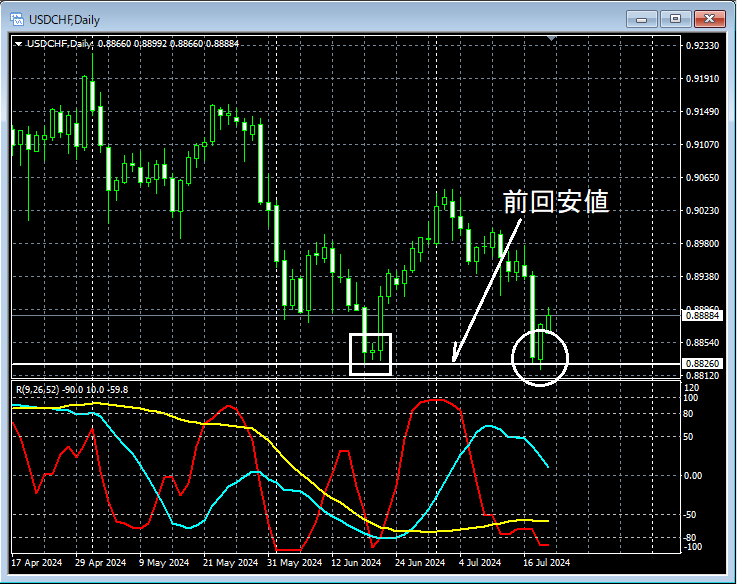Click the 31 May 2024 date label
The width and height of the screenshot is (738, 584).
[x=295, y=562]
